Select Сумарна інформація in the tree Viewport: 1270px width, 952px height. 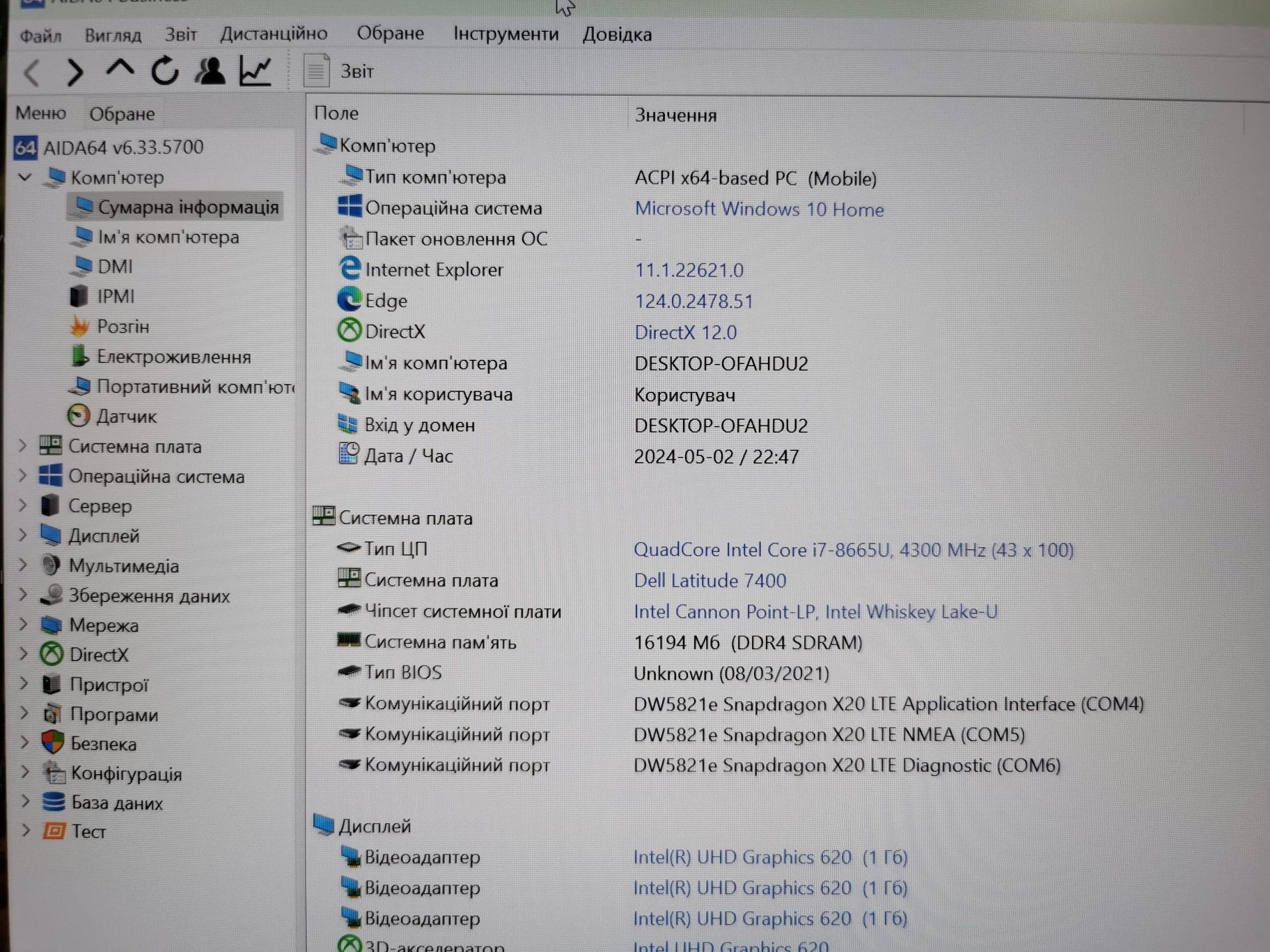175,207
